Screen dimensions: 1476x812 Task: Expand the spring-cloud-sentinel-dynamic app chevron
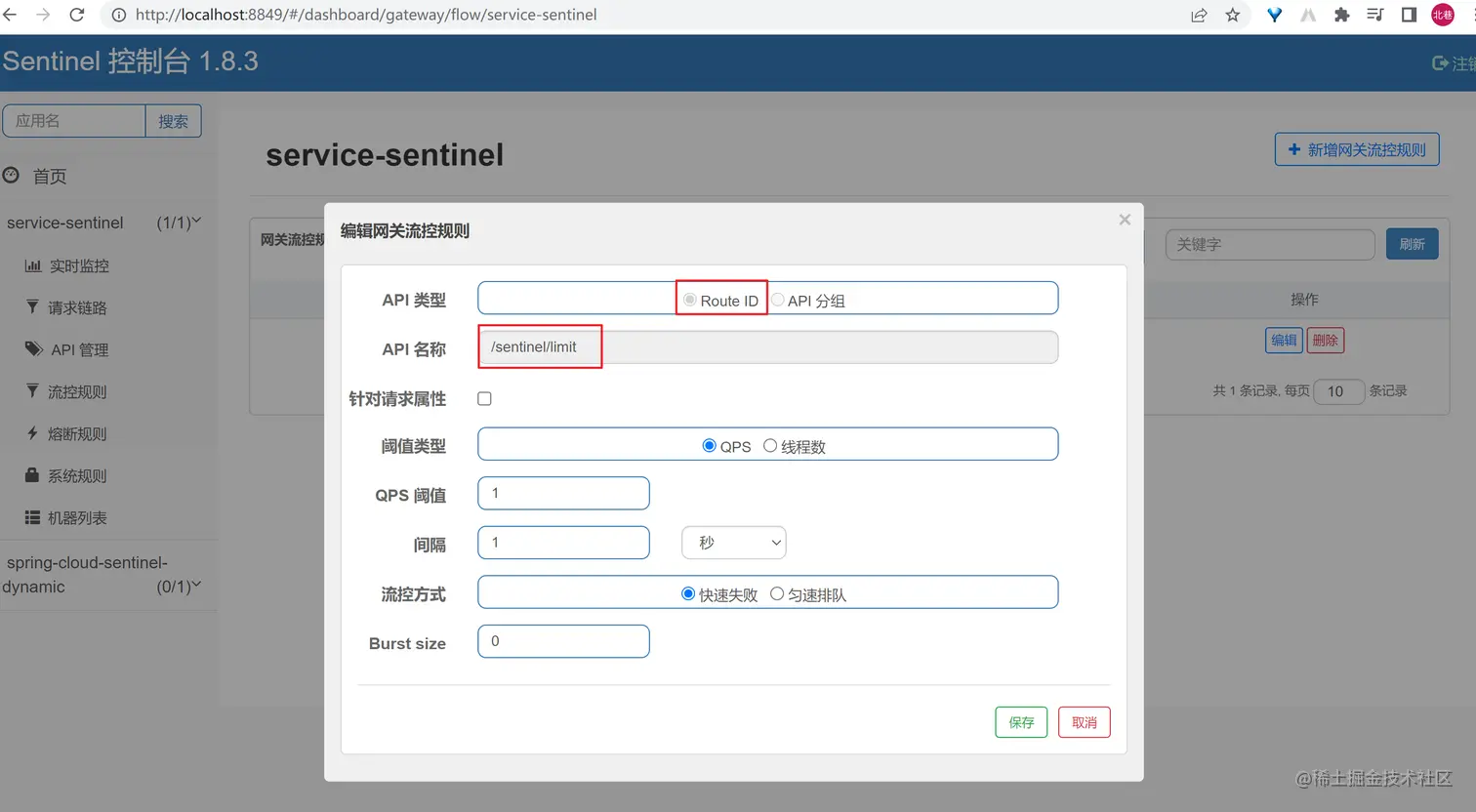click(196, 586)
